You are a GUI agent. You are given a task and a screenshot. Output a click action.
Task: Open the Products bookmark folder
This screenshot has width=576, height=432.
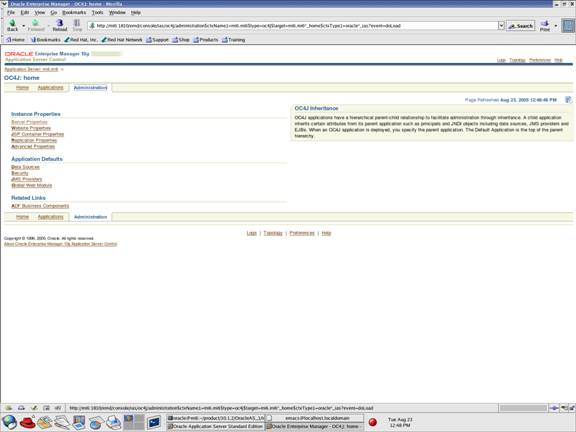click(x=206, y=40)
